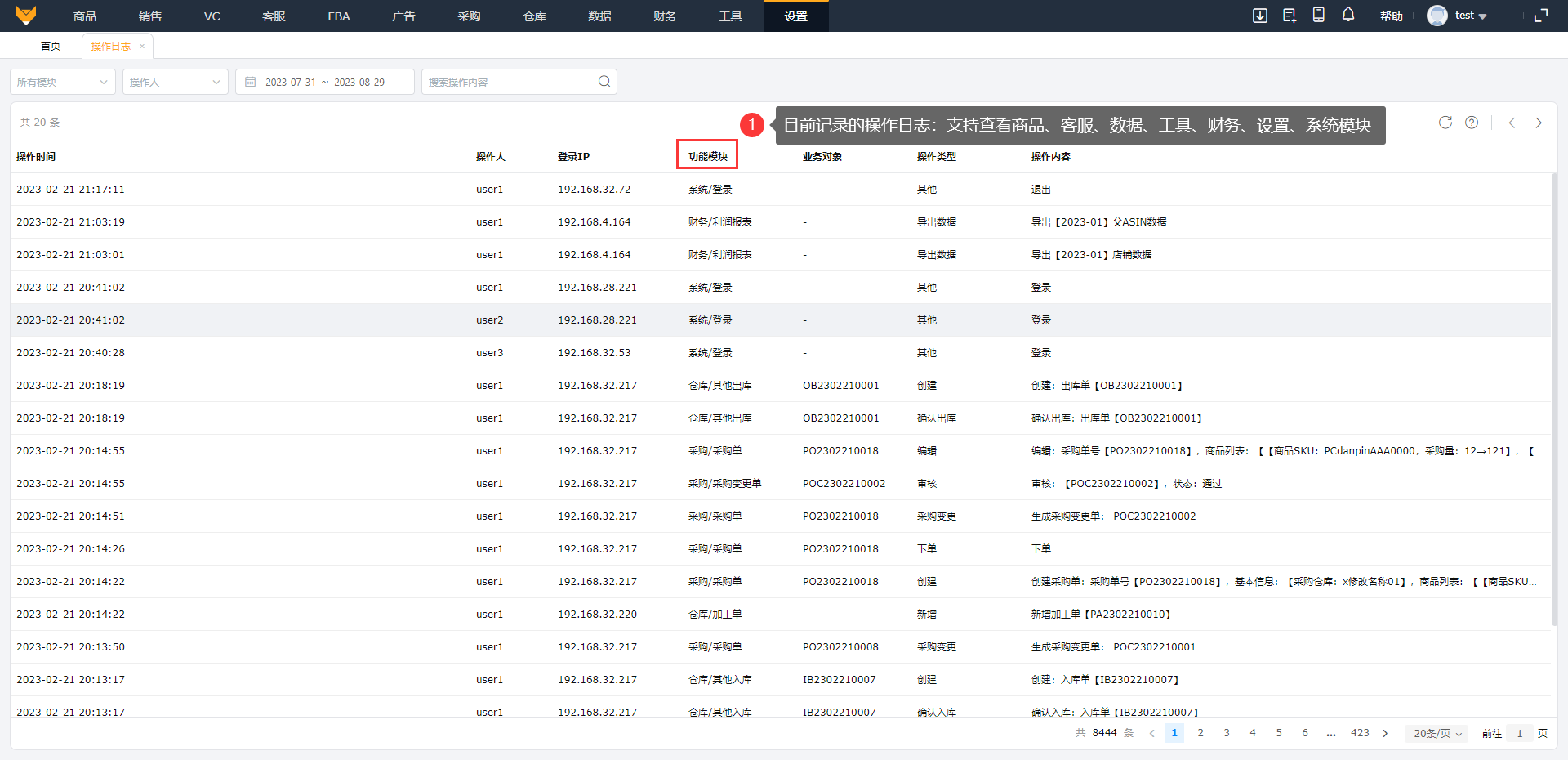
Task: Close the 操作日志 tab
Action: (142, 47)
